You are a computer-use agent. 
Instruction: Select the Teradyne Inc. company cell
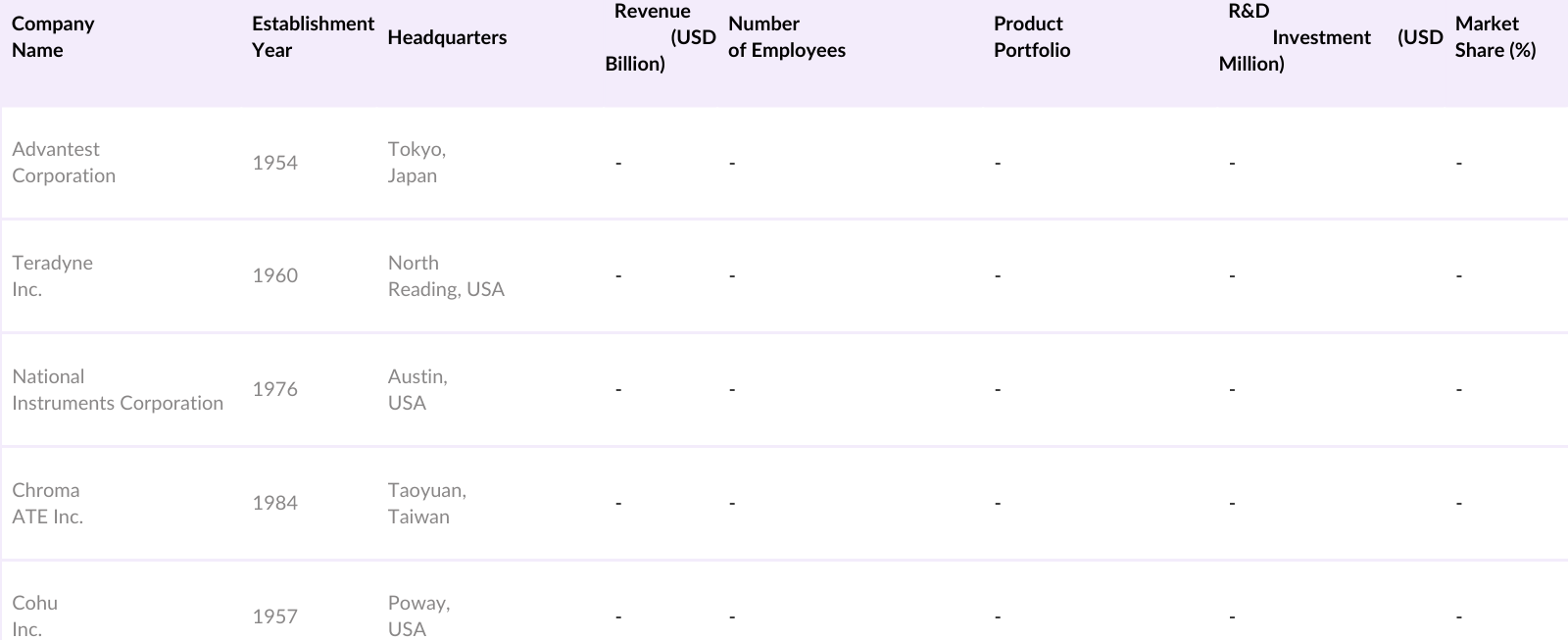point(52,276)
